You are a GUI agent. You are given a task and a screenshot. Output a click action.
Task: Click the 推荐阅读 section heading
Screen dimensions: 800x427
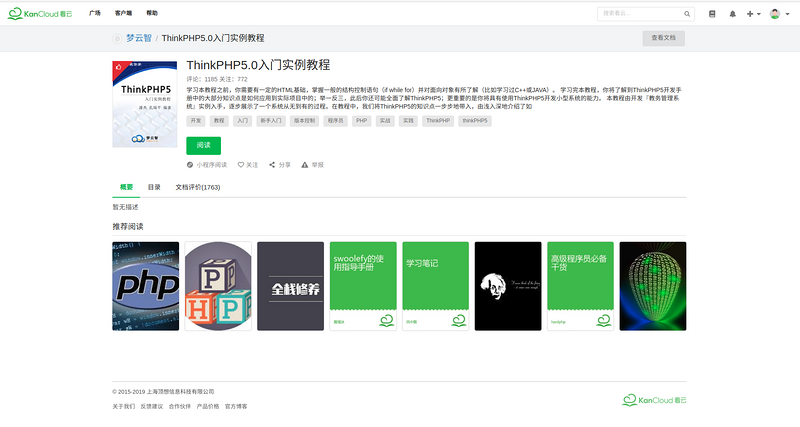pos(128,227)
